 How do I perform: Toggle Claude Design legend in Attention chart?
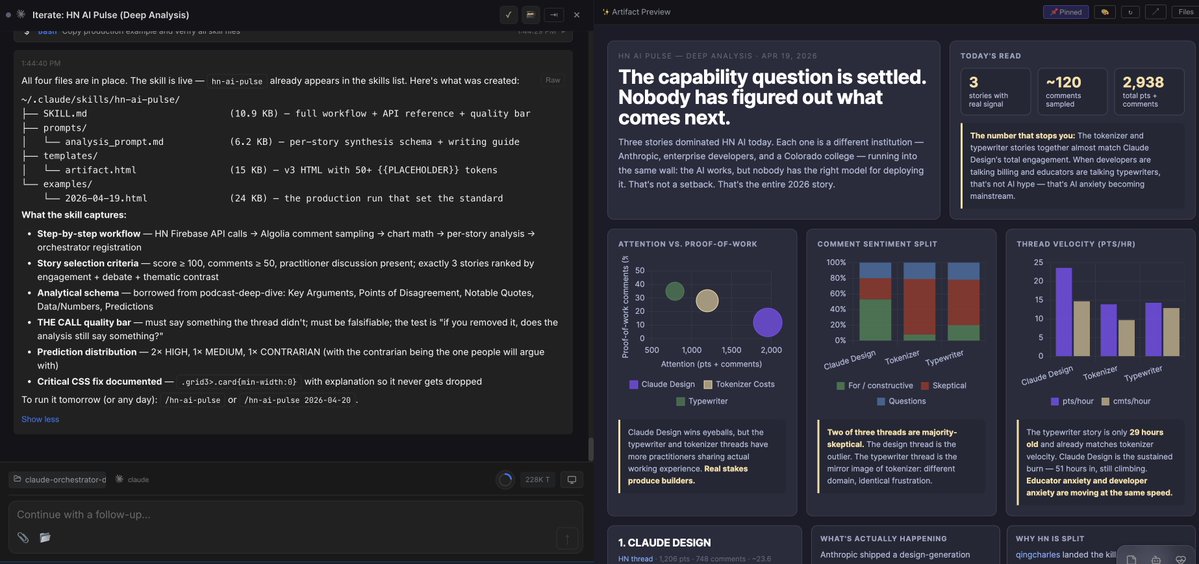662,384
